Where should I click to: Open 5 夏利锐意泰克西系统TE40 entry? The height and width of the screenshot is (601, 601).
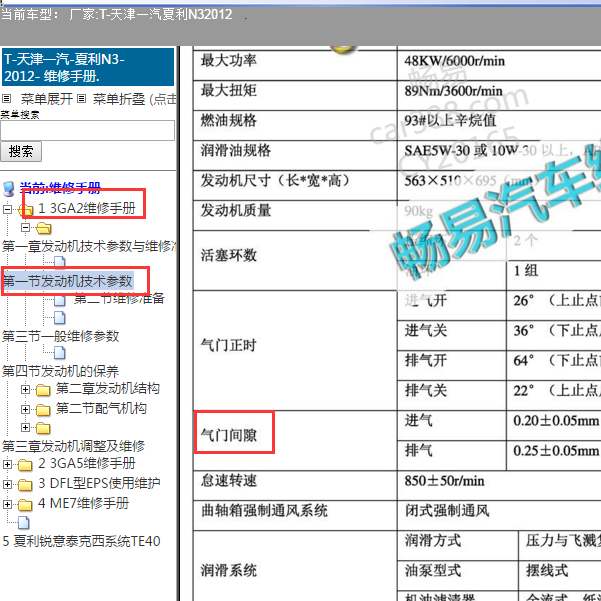pyautogui.click(x=81, y=541)
